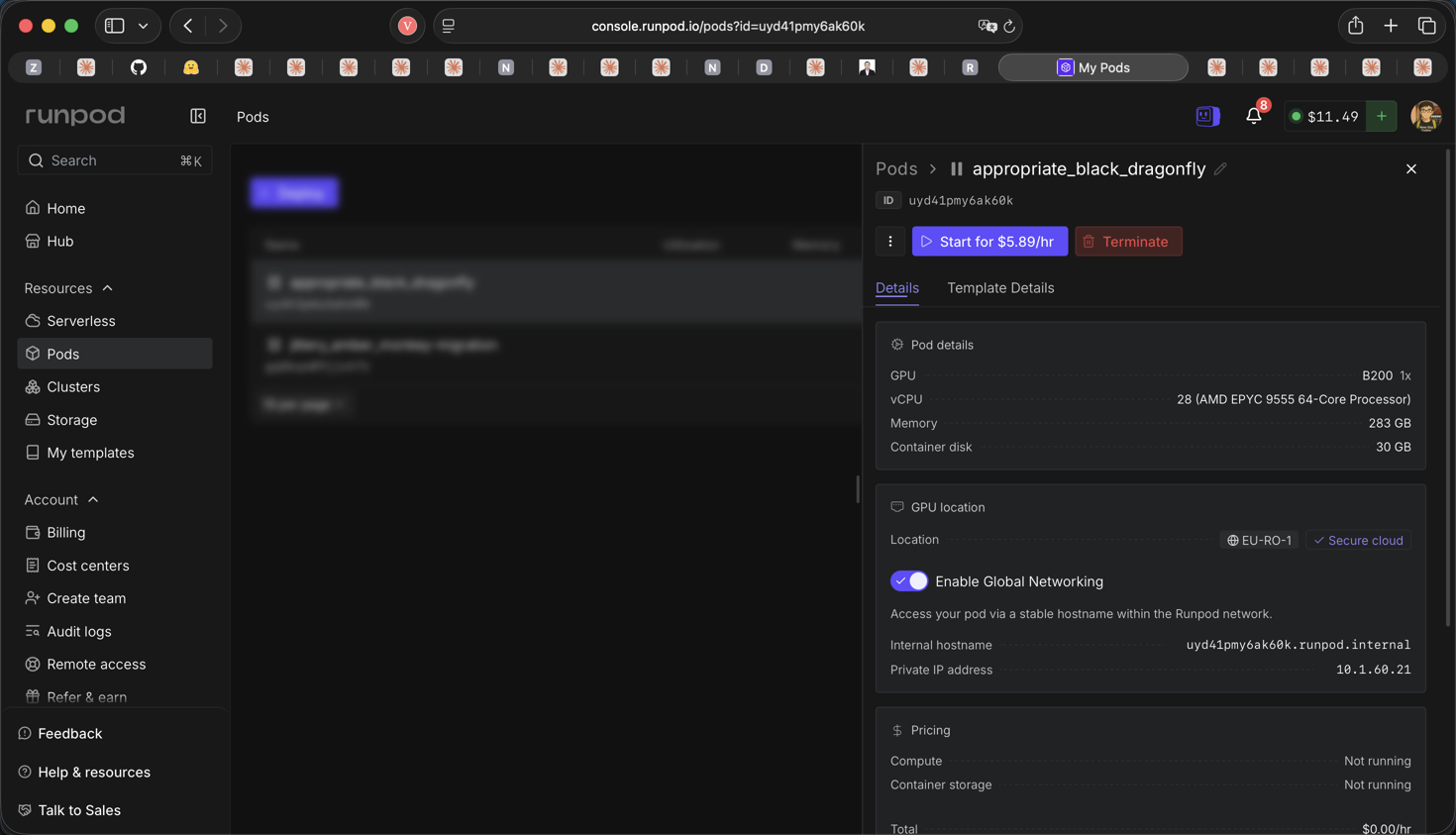Disable Enable Global Networking switch
The width and height of the screenshot is (1456, 835).
[x=909, y=581]
